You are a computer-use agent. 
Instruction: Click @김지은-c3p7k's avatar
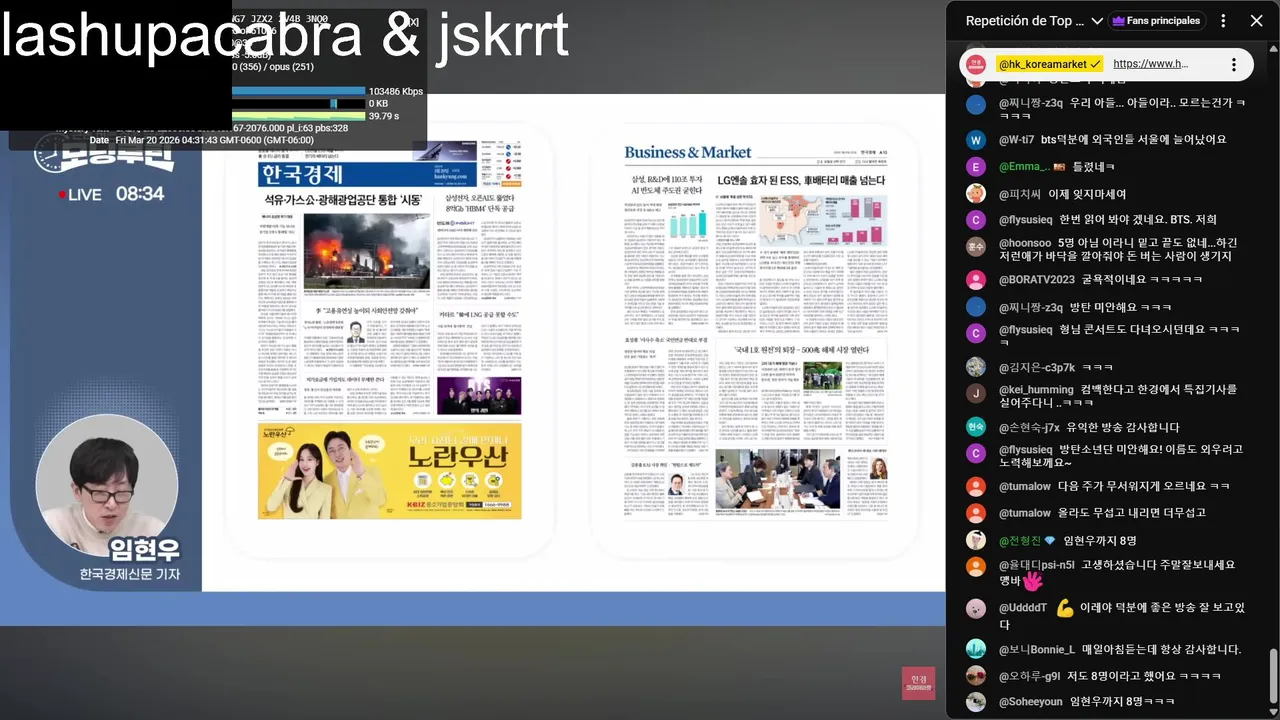pyautogui.click(x=976, y=367)
